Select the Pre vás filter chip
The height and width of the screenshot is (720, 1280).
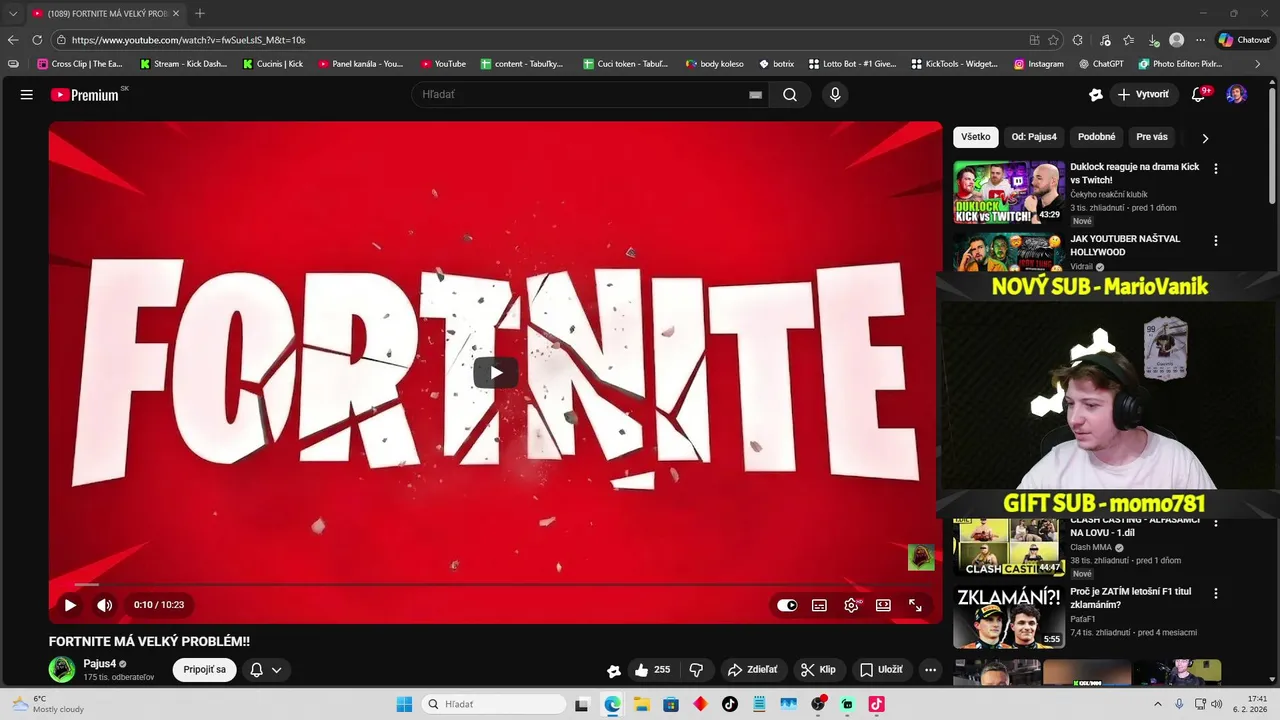tap(1152, 137)
